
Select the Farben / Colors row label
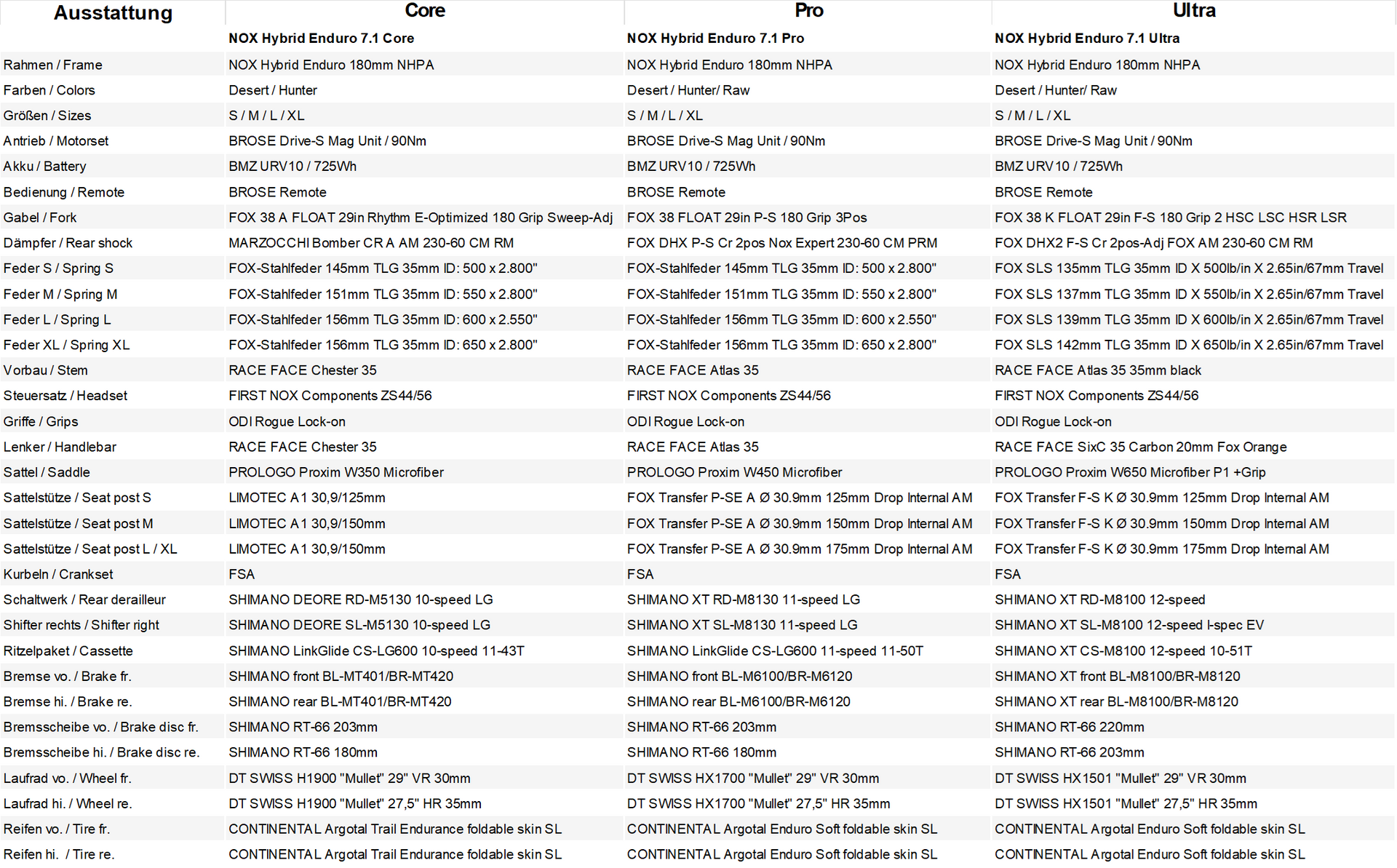[49, 90]
